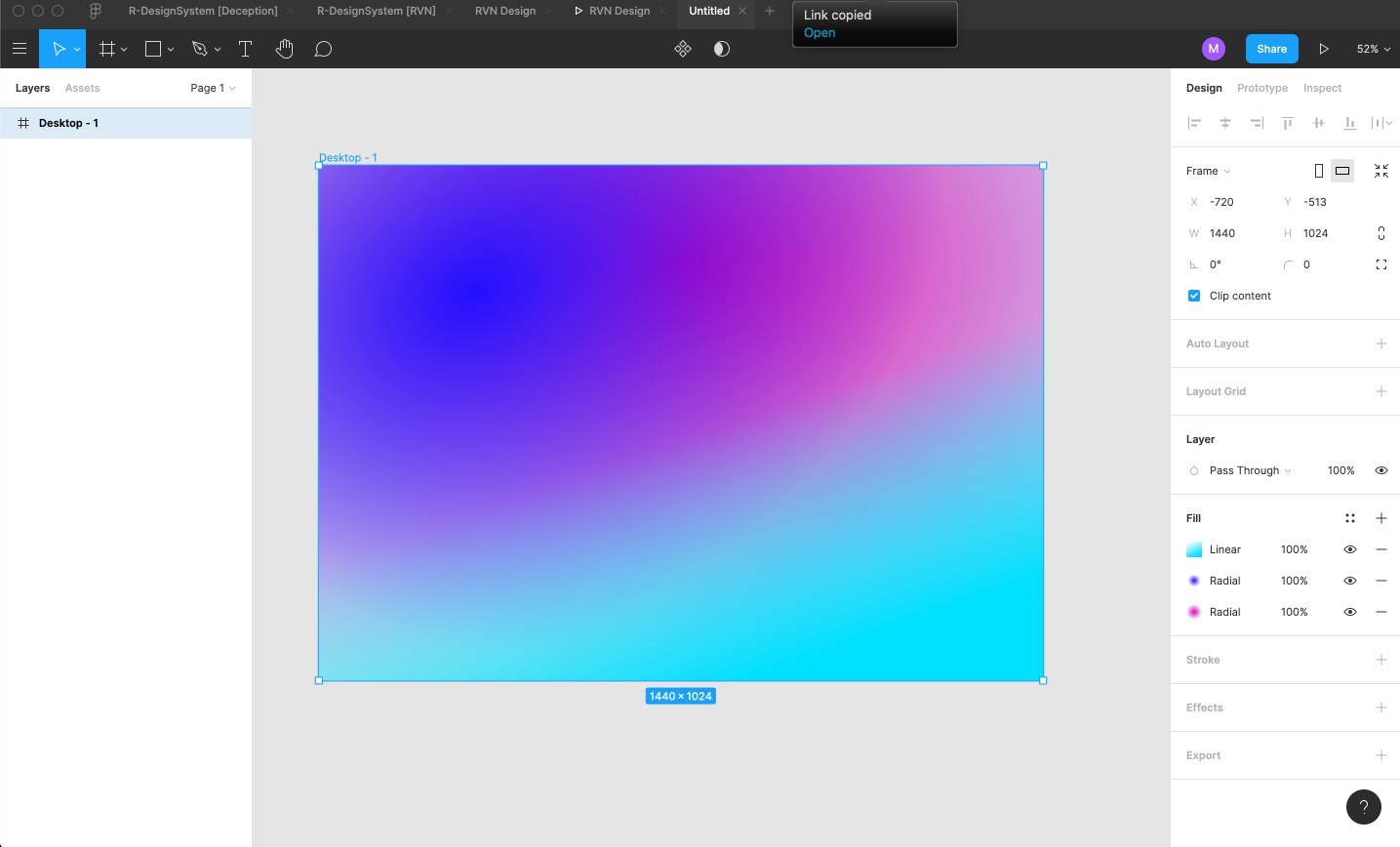
Task: Select the Pen tool
Action: pos(200,49)
